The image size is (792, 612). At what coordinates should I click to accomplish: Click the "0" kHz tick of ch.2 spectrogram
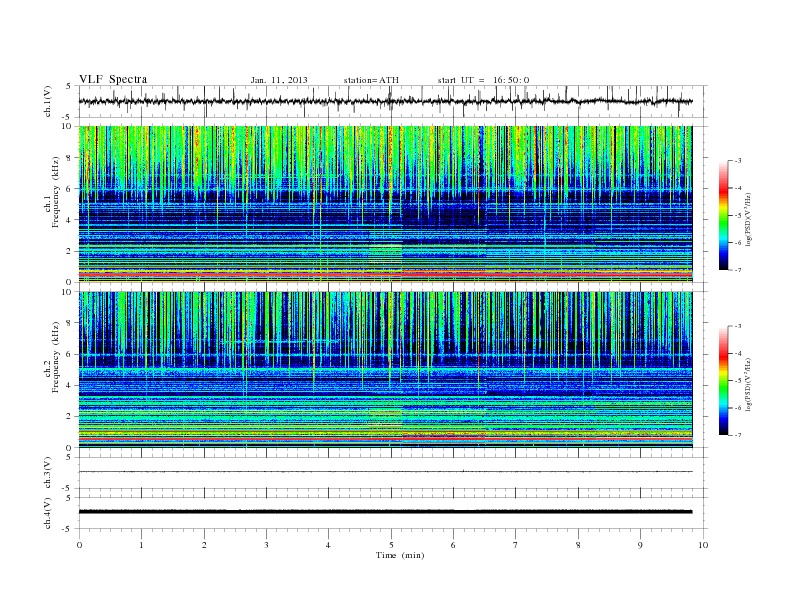[70, 447]
